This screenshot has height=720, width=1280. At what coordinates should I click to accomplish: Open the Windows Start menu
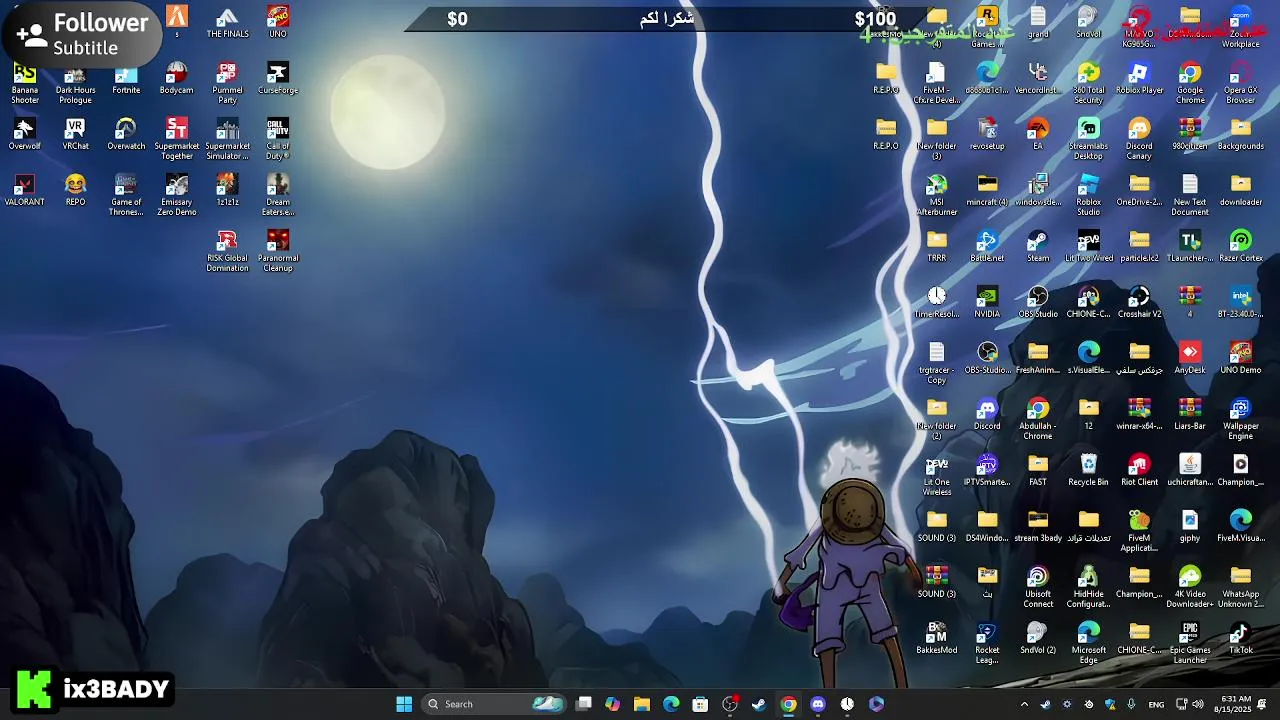(x=404, y=704)
